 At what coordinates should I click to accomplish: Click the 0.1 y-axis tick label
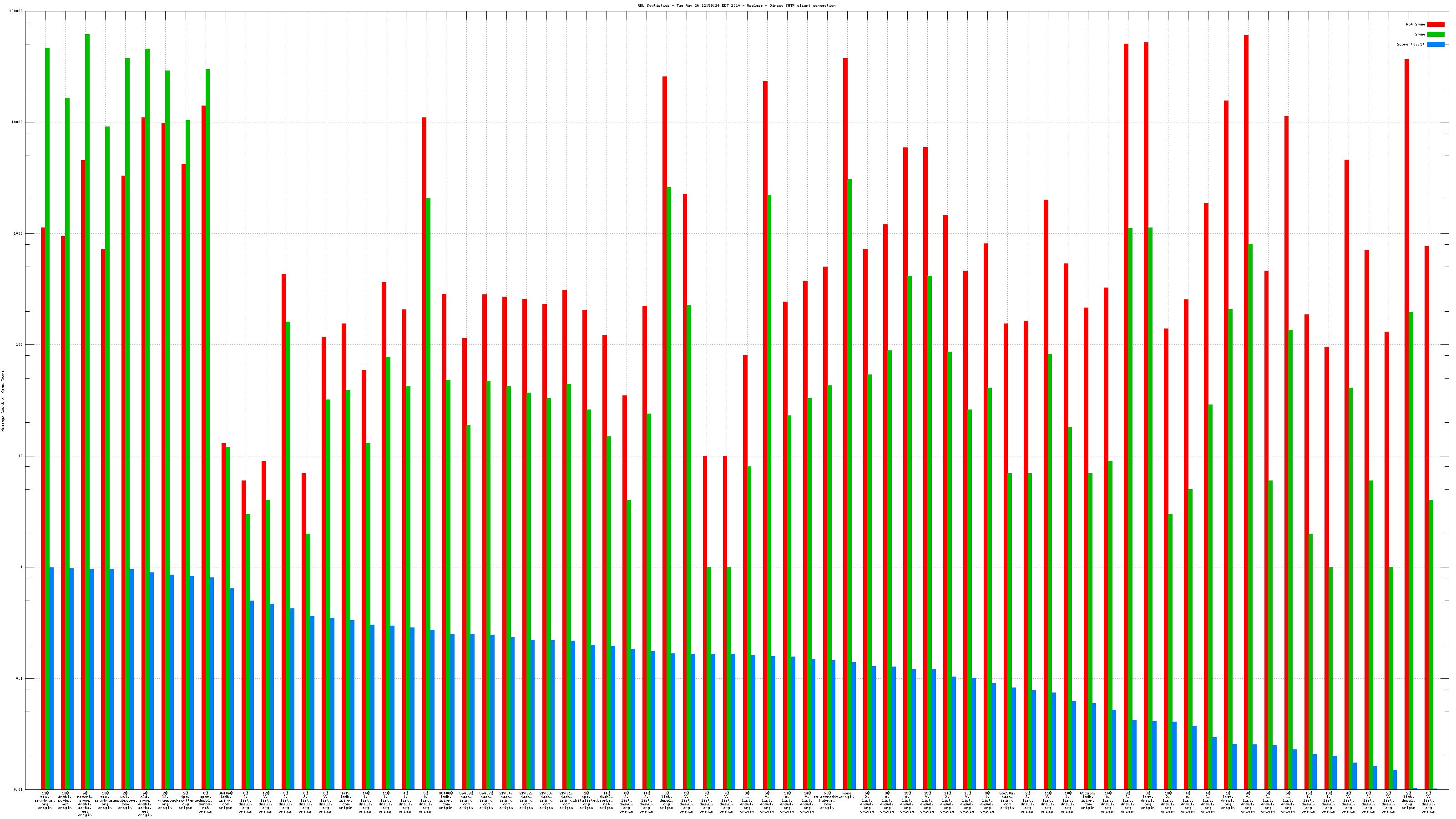coord(20,678)
